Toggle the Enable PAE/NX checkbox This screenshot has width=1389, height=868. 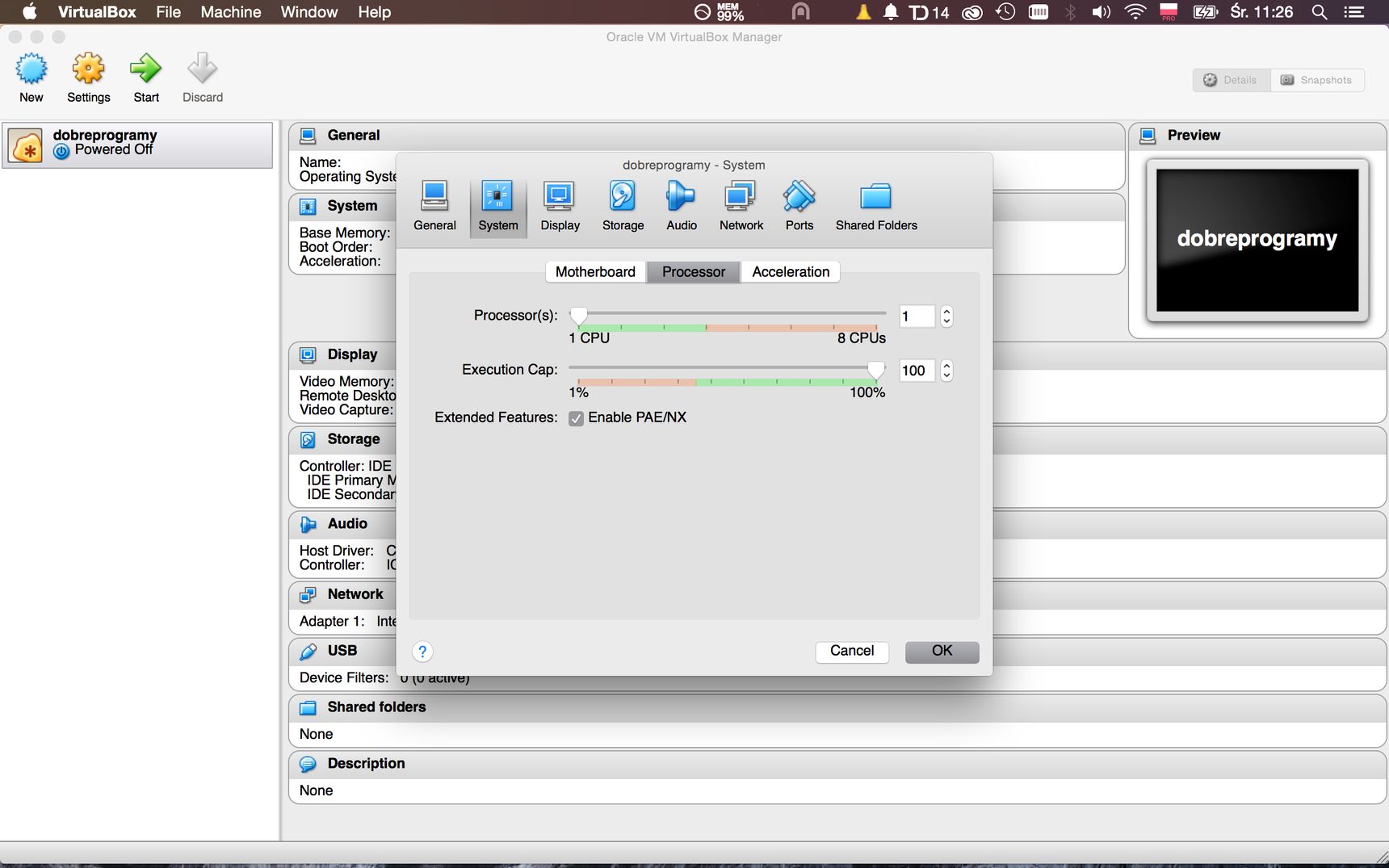(576, 418)
